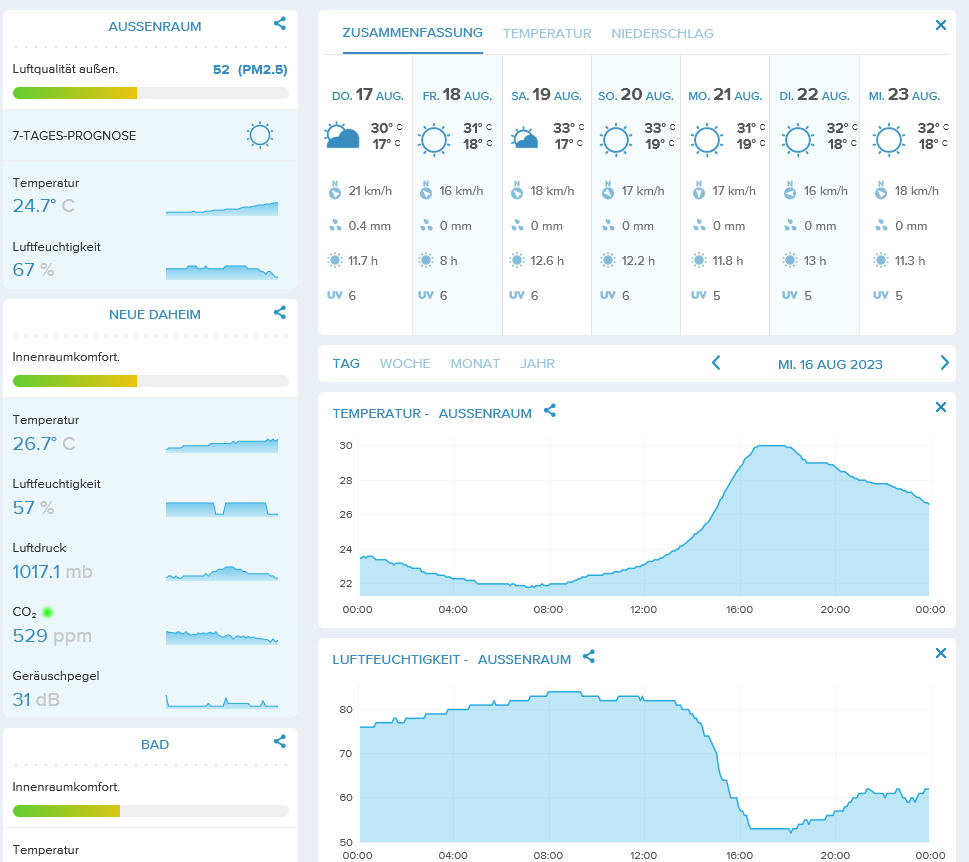Viewport: 969px width, 862px height.
Task: Click UV icon for Mi. 23 Aug.
Action: coord(881,295)
